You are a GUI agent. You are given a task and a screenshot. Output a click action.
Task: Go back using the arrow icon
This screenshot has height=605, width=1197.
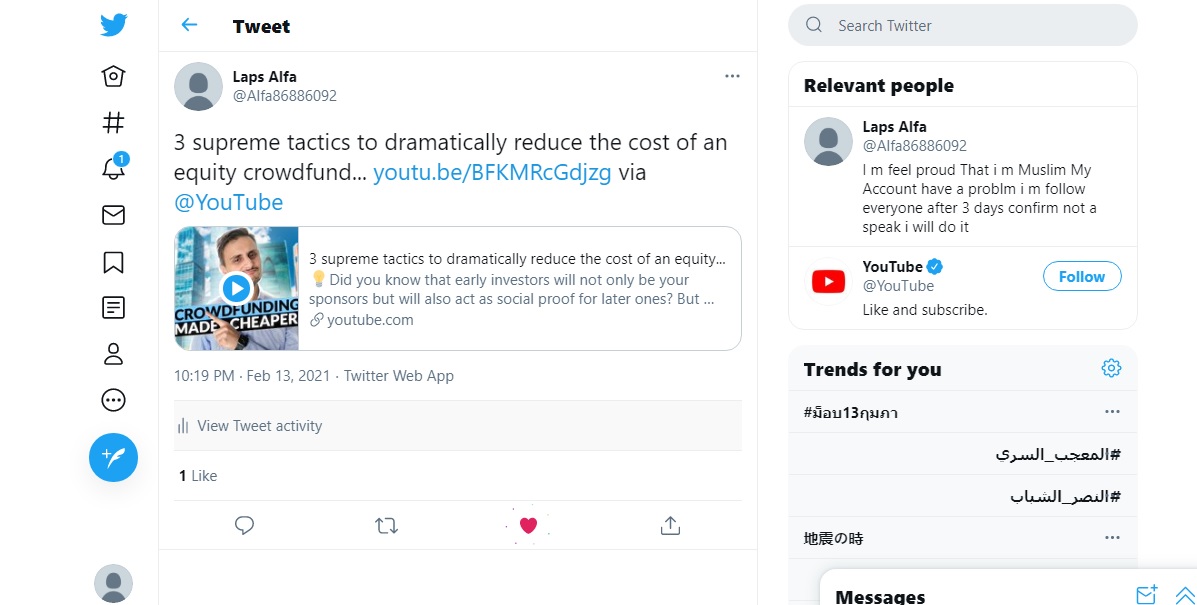point(189,25)
